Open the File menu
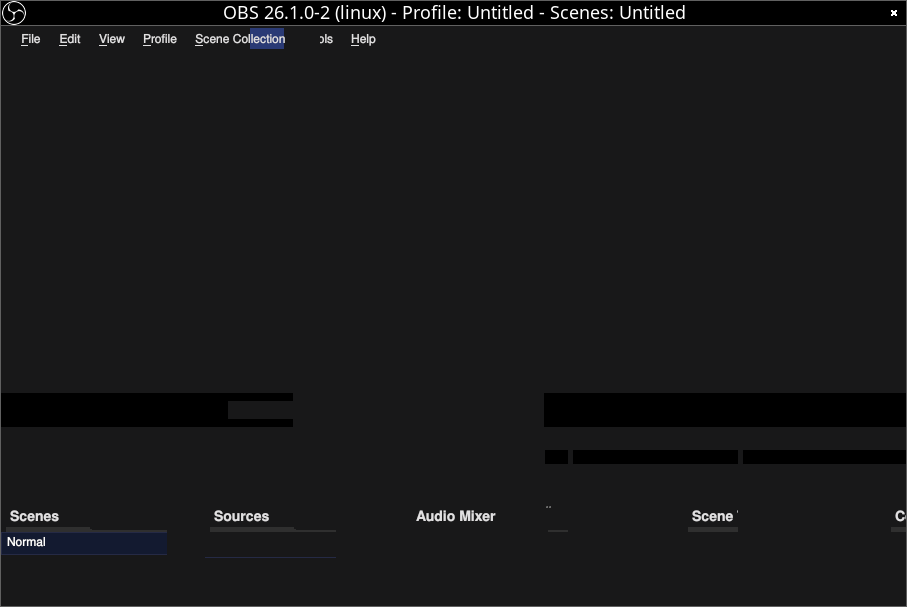 point(31,39)
